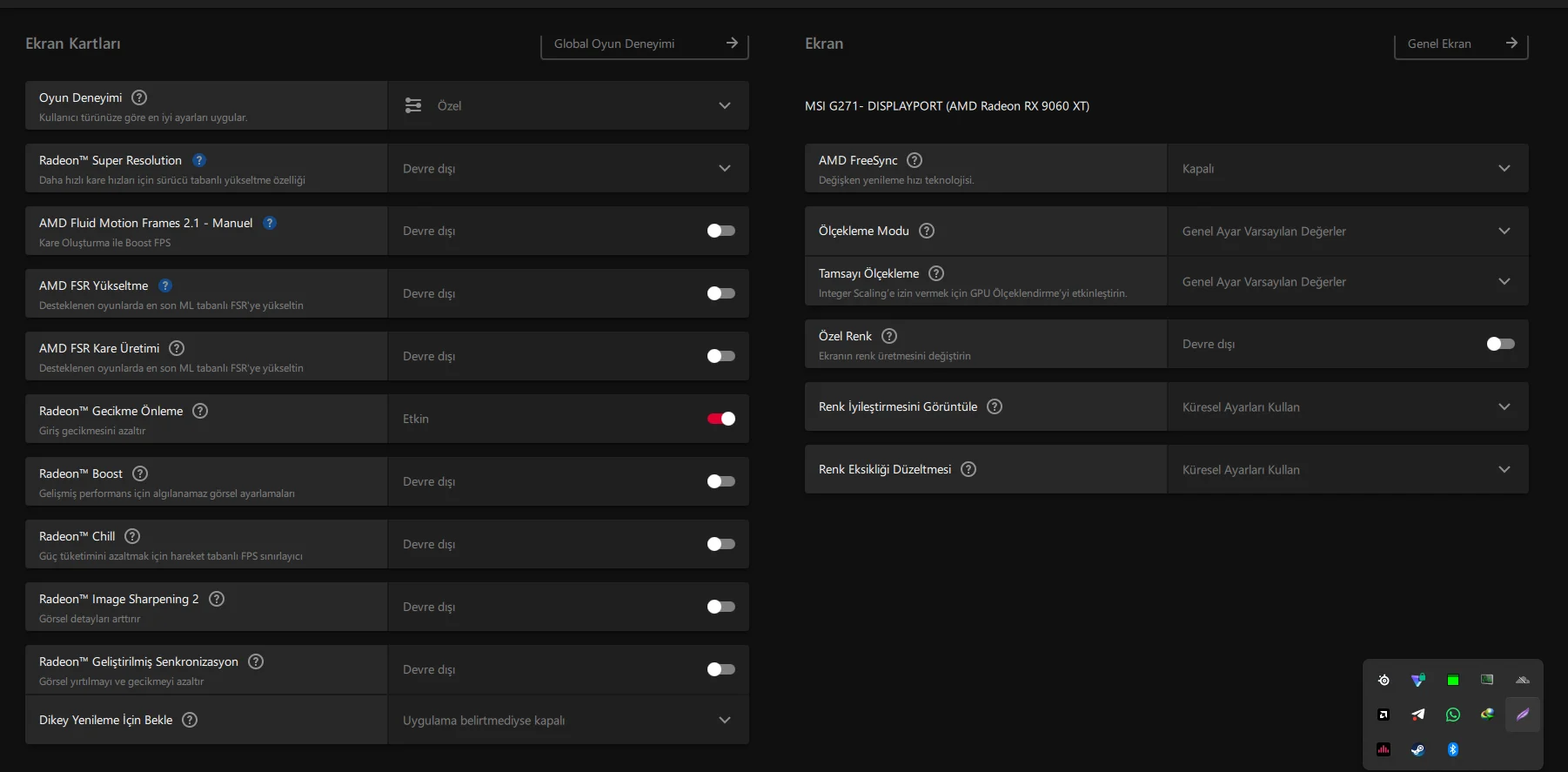Click the WhatsApp tray icon

click(x=1453, y=715)
